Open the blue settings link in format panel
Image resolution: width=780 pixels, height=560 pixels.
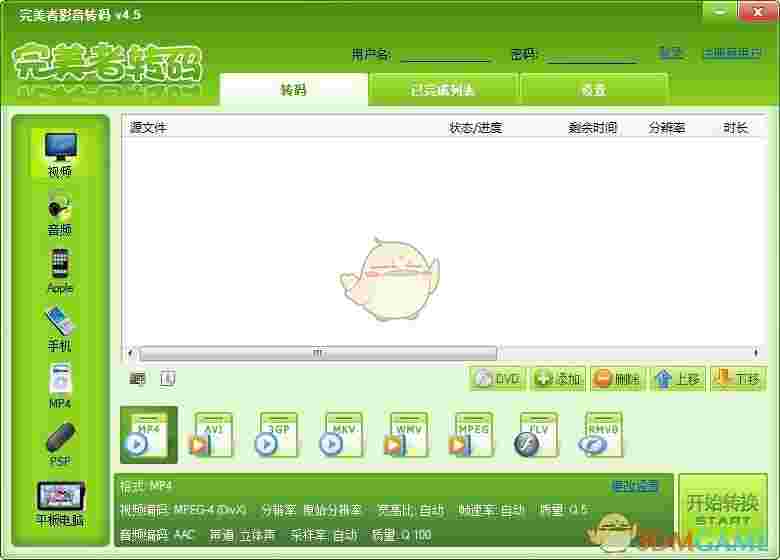coord(635,486)
